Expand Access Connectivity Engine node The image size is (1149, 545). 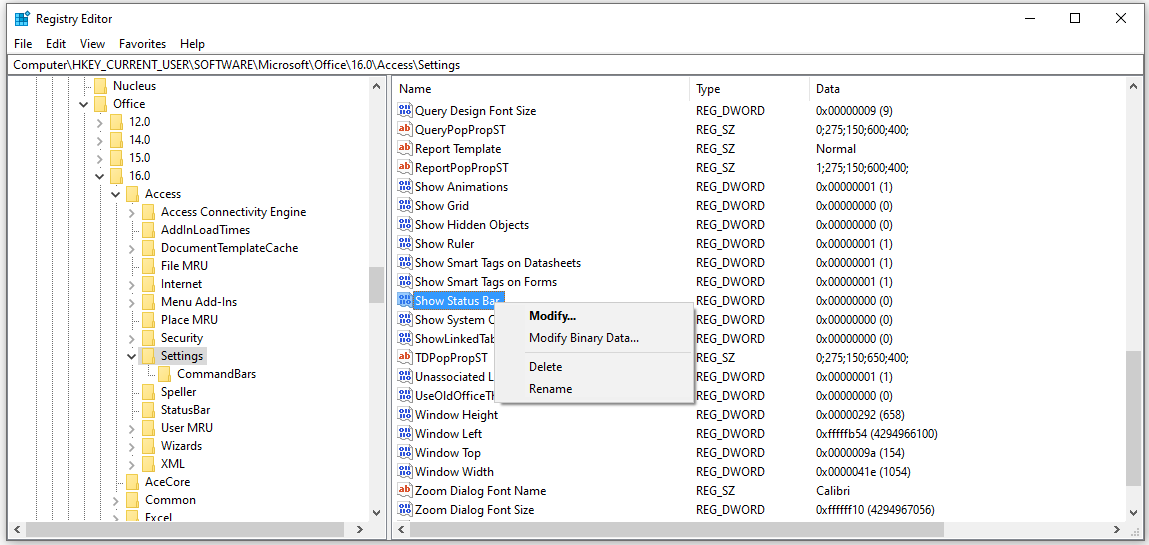[132, 212]
